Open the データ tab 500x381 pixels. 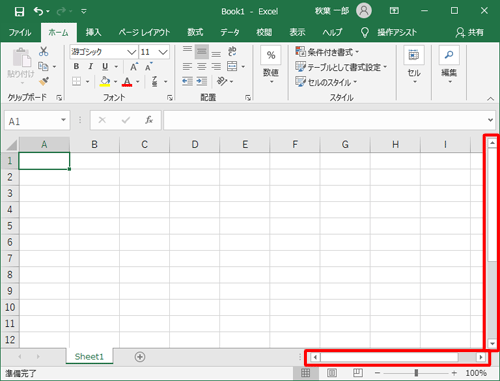click(230, 32)
